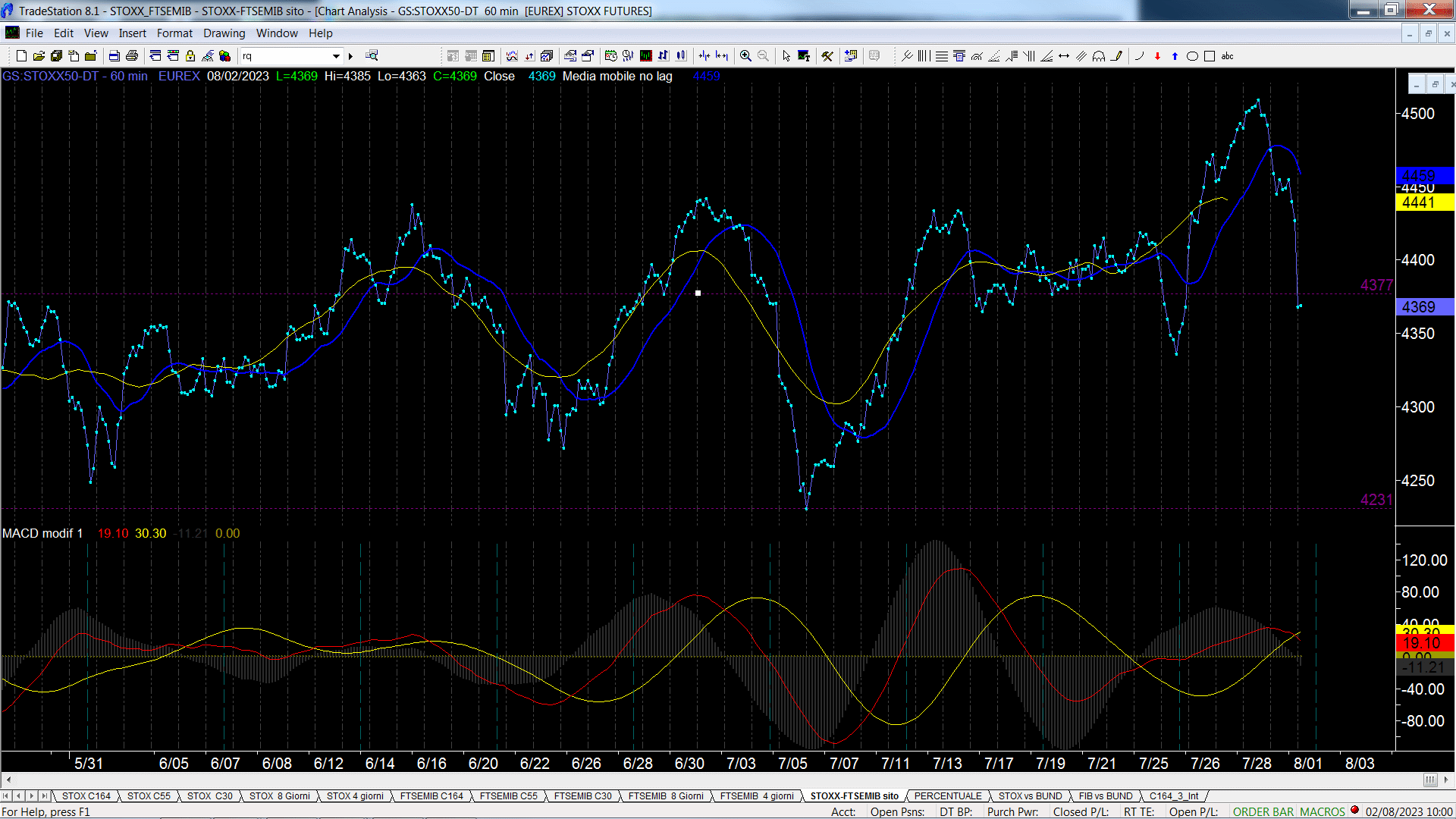Select the red down arrow tool
The height and width of the screenshot is (819, 1456).
point(1157,56)
